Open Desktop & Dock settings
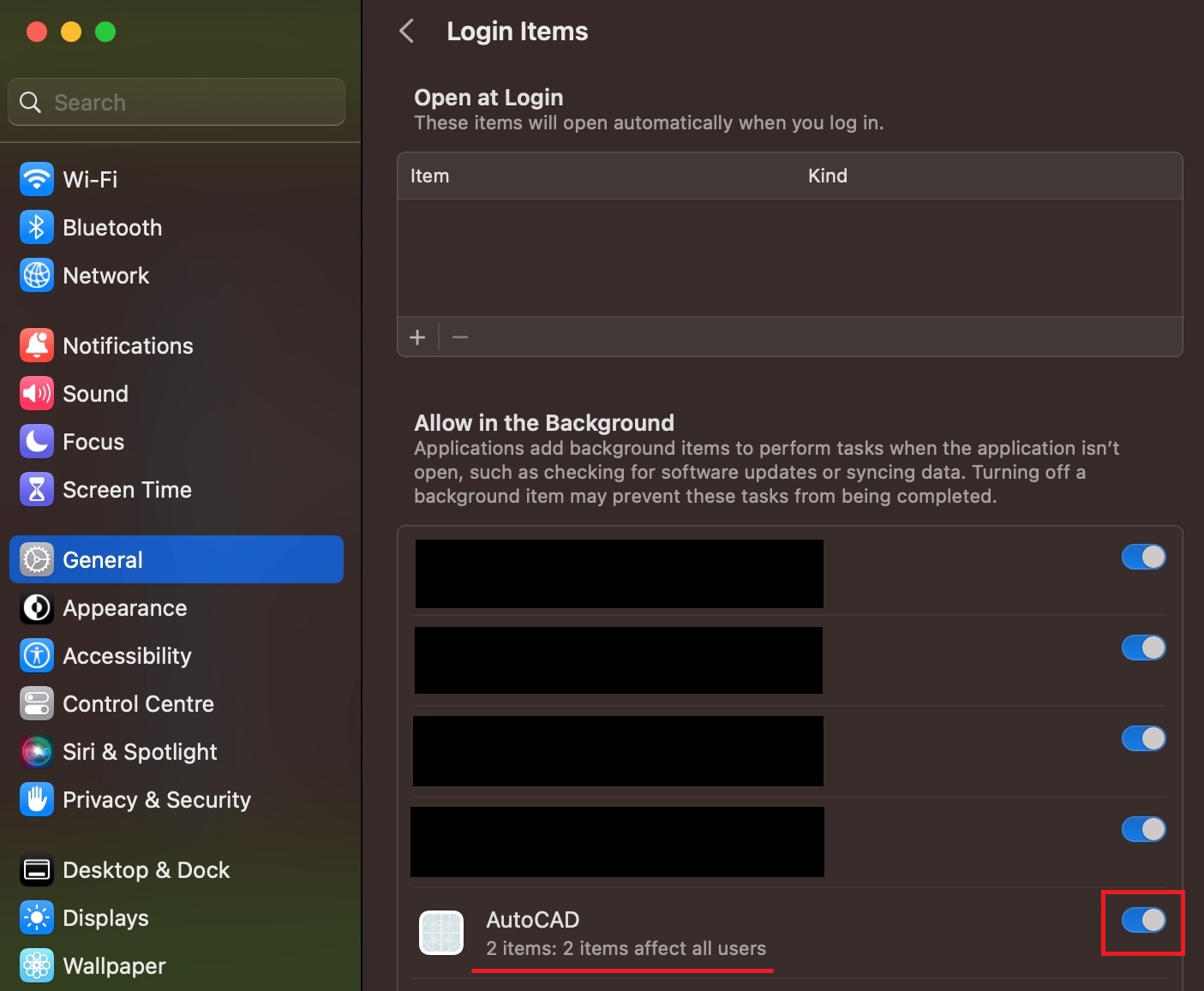Image resolution: width=1204 pixels, height=991 pixels. tap(146, 869)
